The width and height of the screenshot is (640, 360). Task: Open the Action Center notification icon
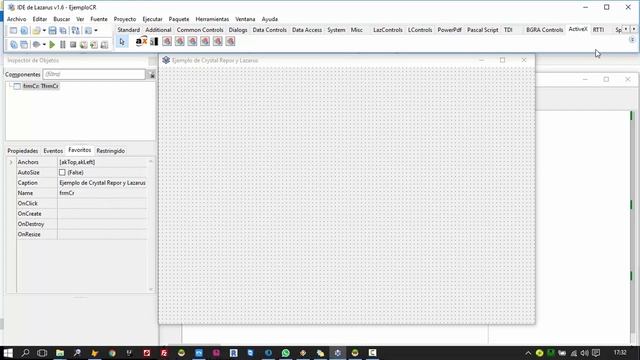click(596, 353)
